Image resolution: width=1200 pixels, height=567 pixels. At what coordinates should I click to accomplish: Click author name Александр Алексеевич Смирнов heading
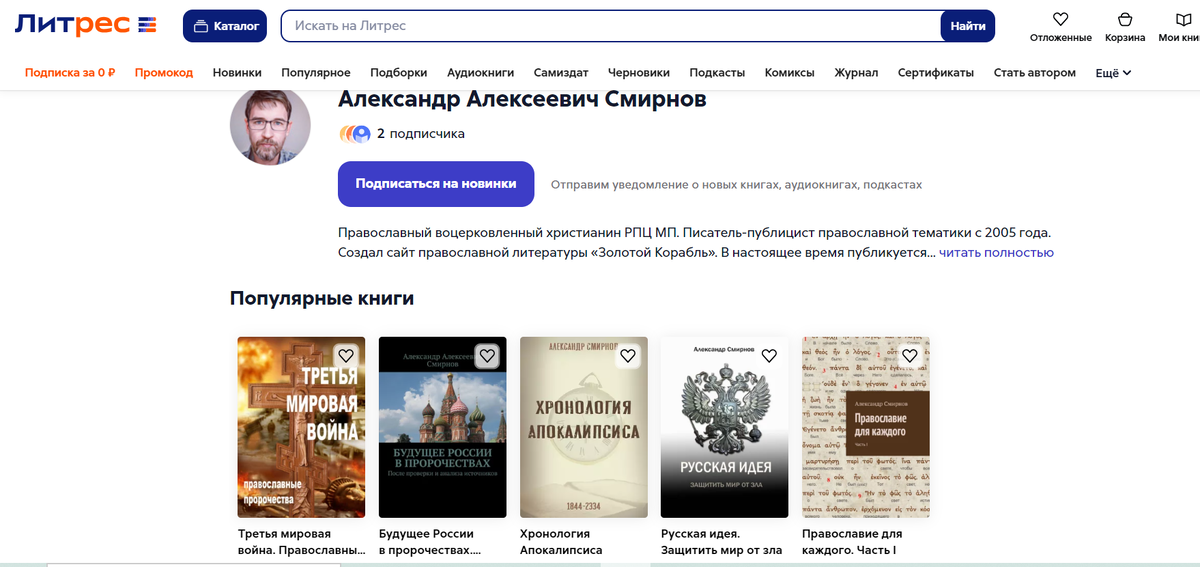[x=524, y=99]
